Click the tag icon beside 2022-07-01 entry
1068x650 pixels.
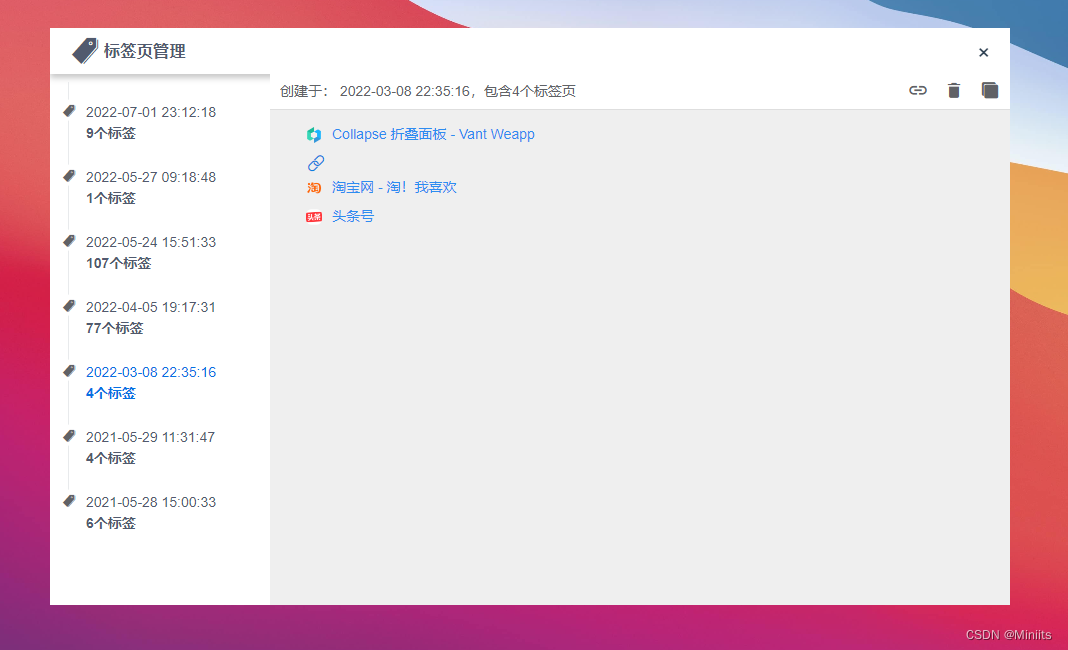point(69,111)
